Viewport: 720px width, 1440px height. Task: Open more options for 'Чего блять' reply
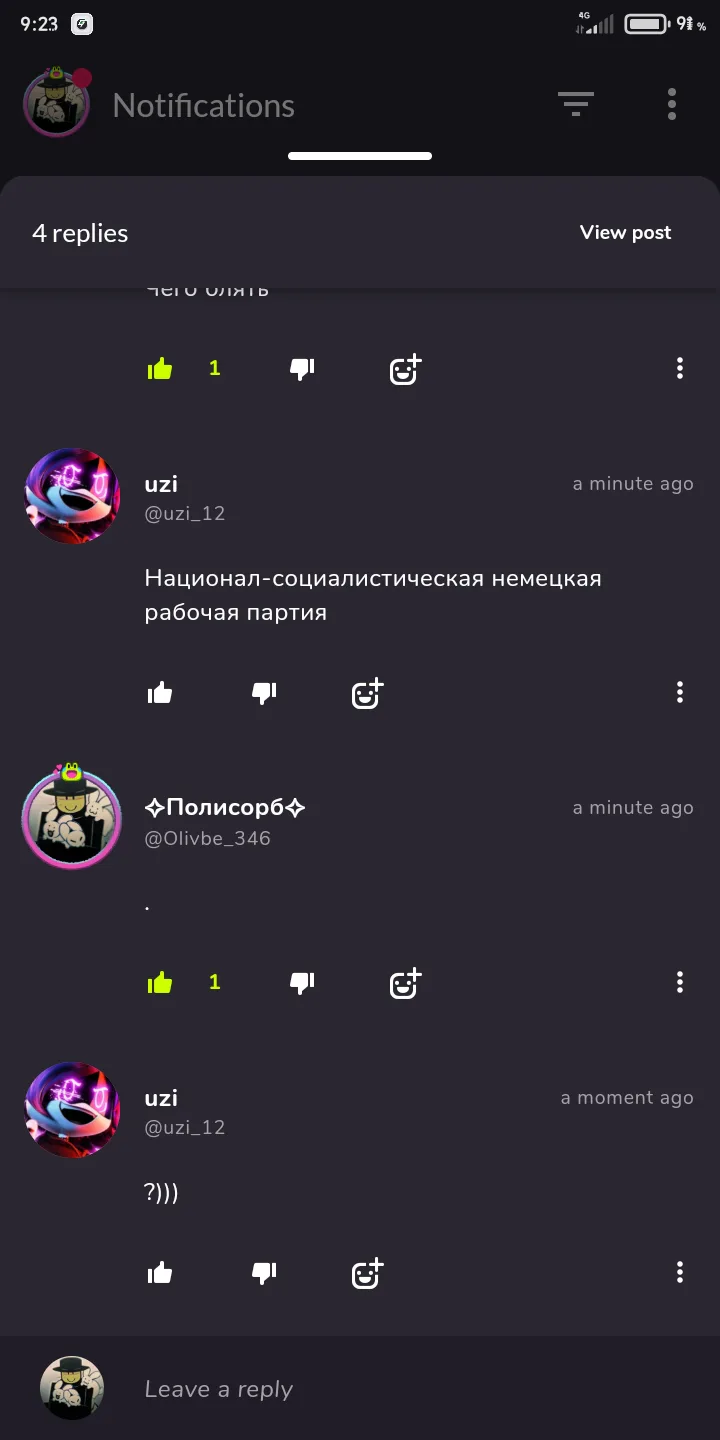point(680,368)
